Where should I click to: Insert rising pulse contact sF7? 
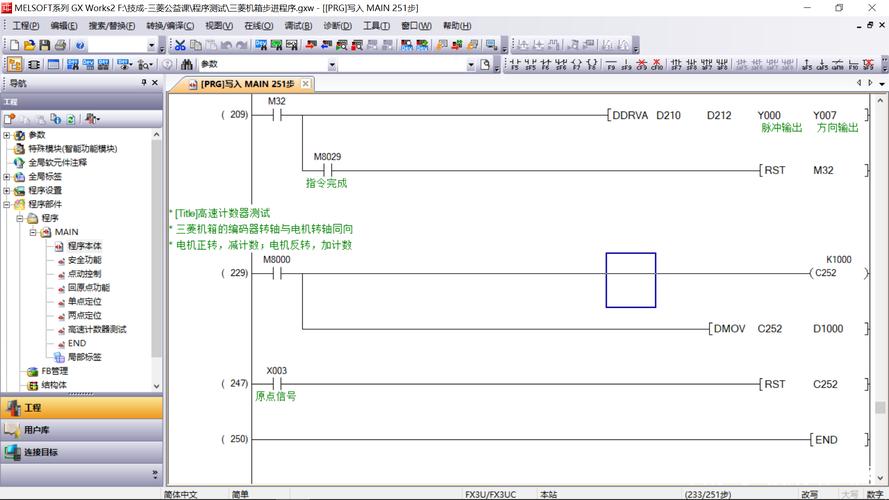point(676,65)
